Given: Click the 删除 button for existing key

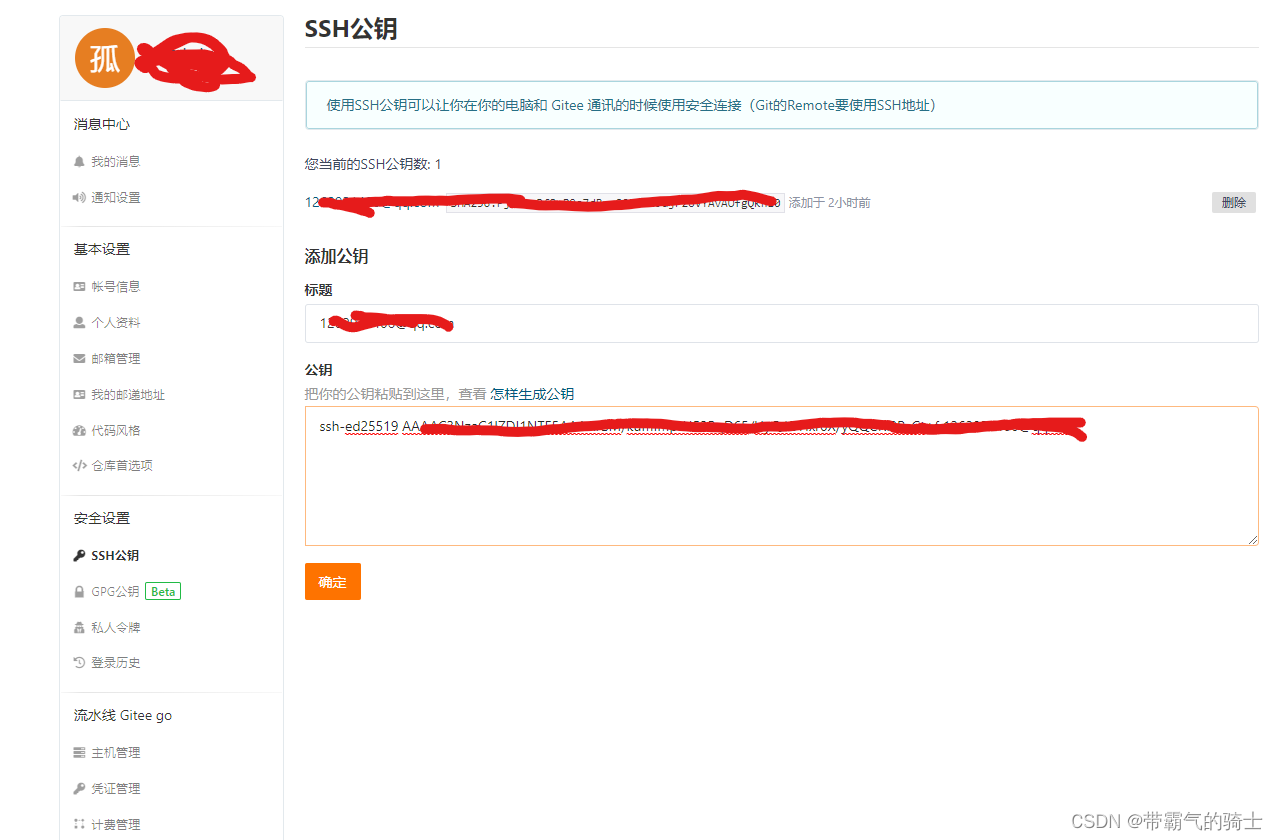Looking at the screenshot, I should coord(1234,202).
